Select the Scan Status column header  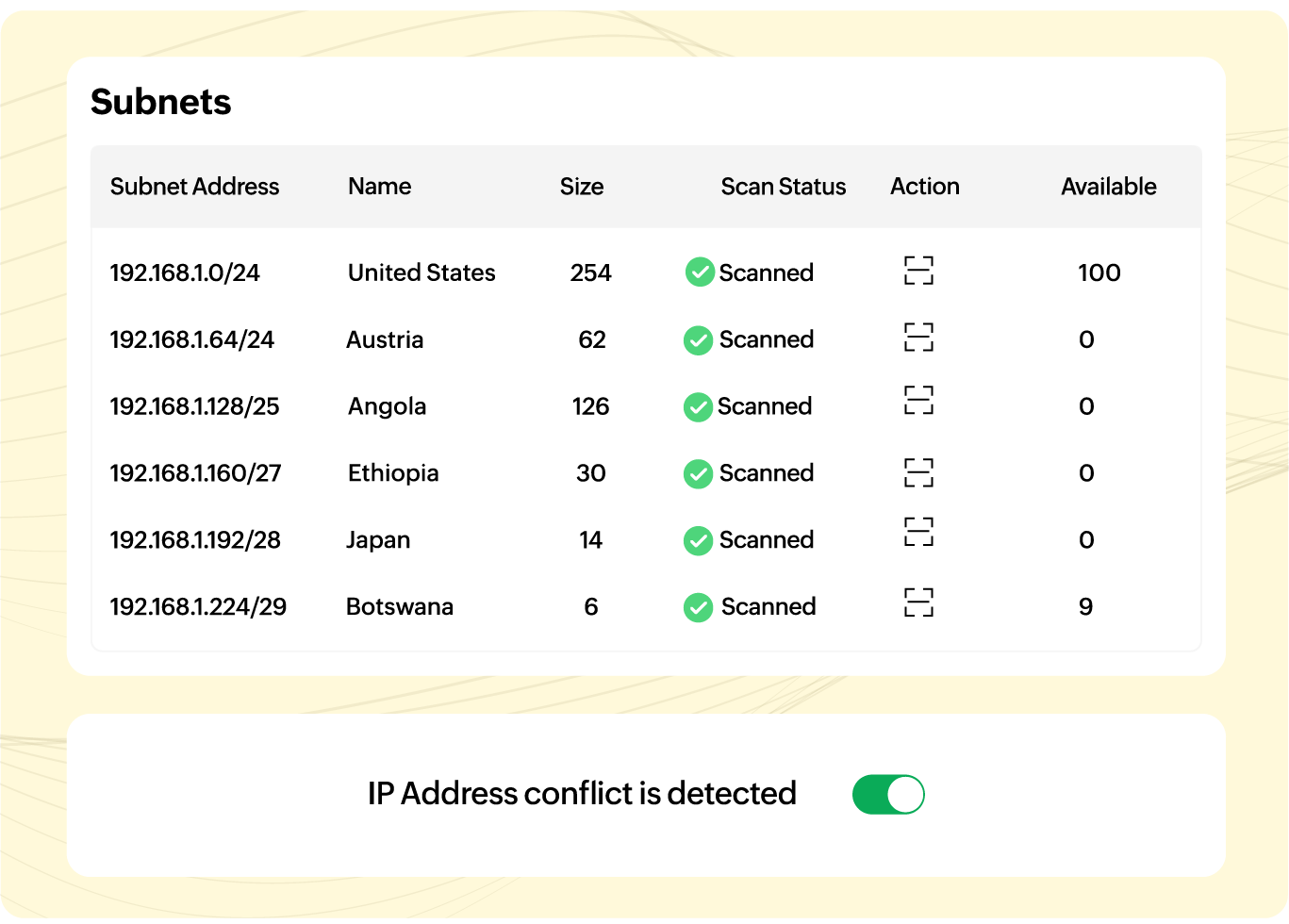pos(783,187)
